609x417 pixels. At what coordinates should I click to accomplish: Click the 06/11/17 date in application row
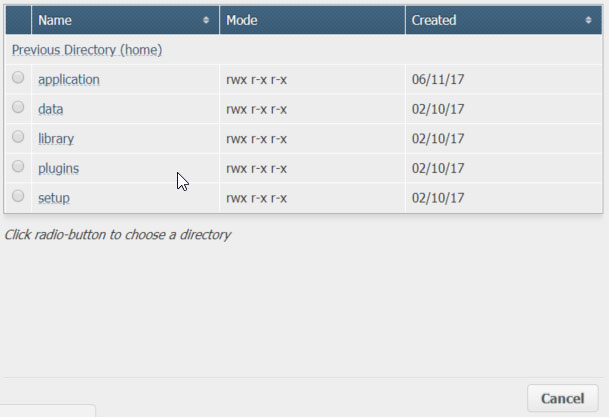[438, 79]
